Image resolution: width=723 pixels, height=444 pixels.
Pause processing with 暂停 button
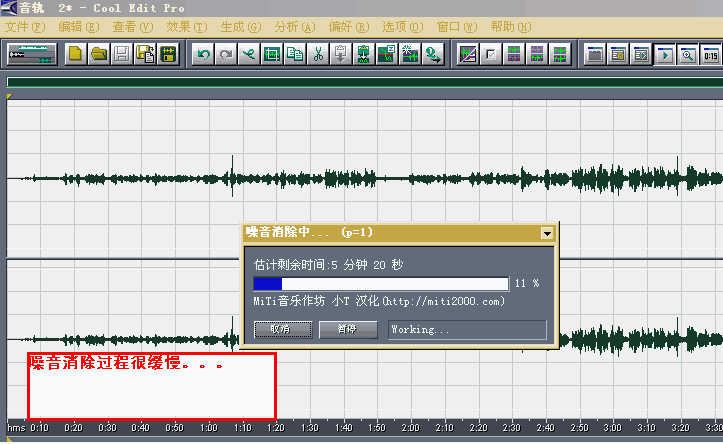point(348,329)
